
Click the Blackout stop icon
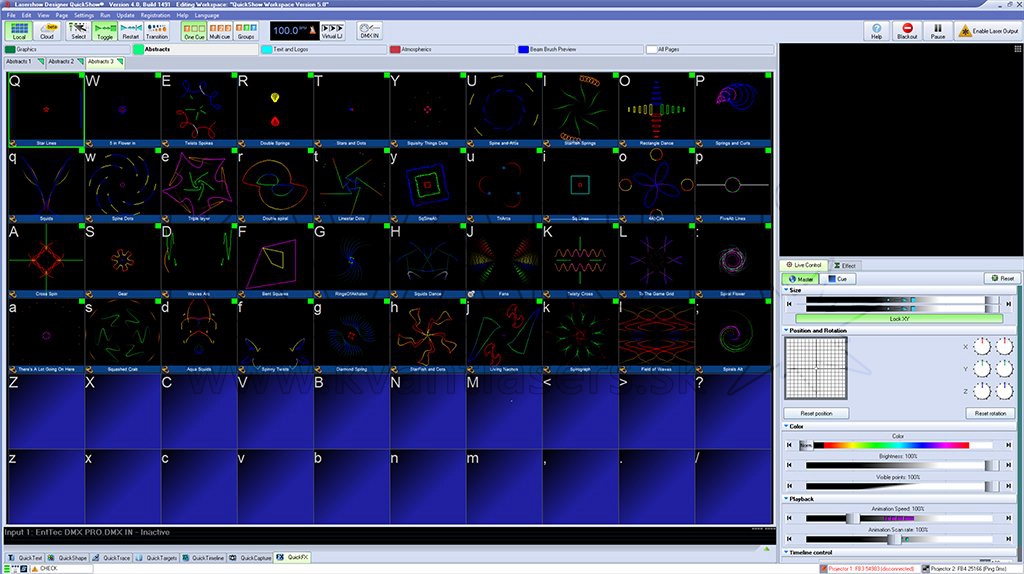(x=907, y=31)
